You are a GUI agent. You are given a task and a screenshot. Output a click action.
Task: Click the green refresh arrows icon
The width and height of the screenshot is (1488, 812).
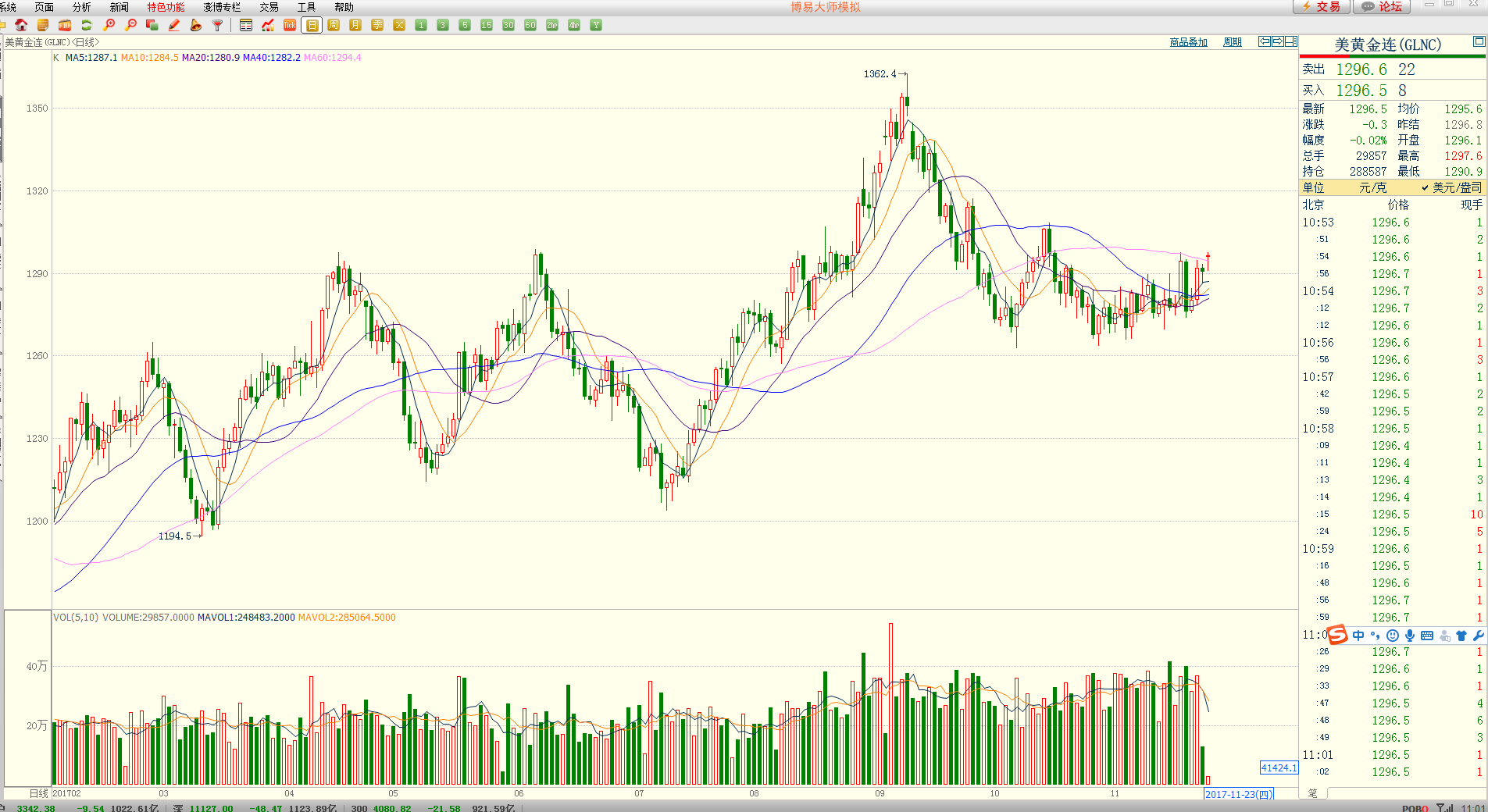(87, 25)
